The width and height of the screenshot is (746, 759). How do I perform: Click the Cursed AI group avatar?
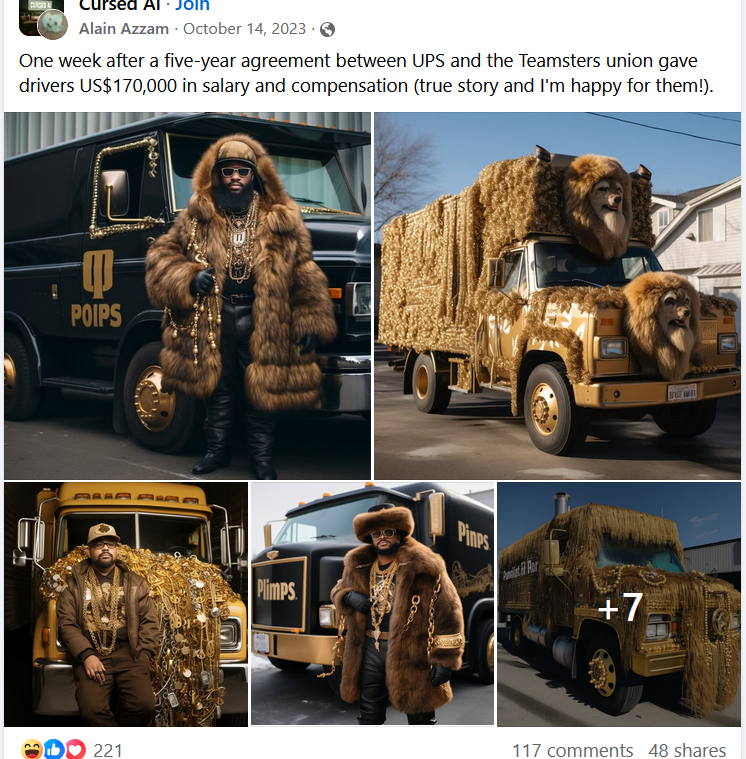(41, 17)
